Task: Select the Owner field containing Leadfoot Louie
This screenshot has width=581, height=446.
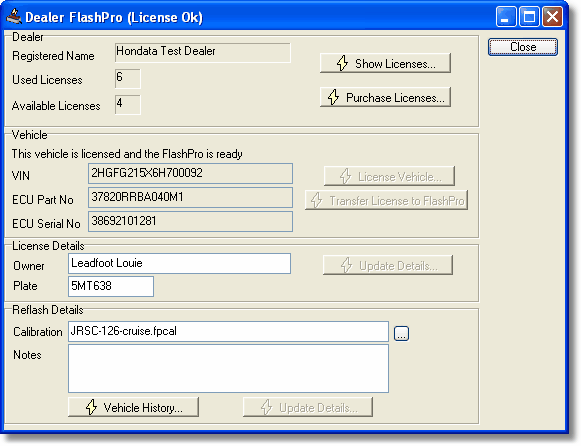Action: (x=179, y=263)
